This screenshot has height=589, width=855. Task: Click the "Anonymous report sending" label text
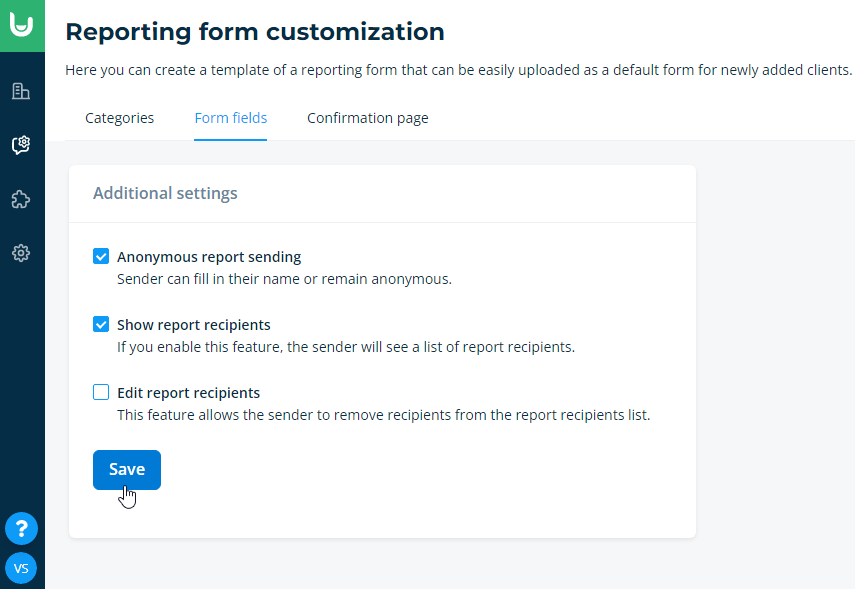(209, 257)
